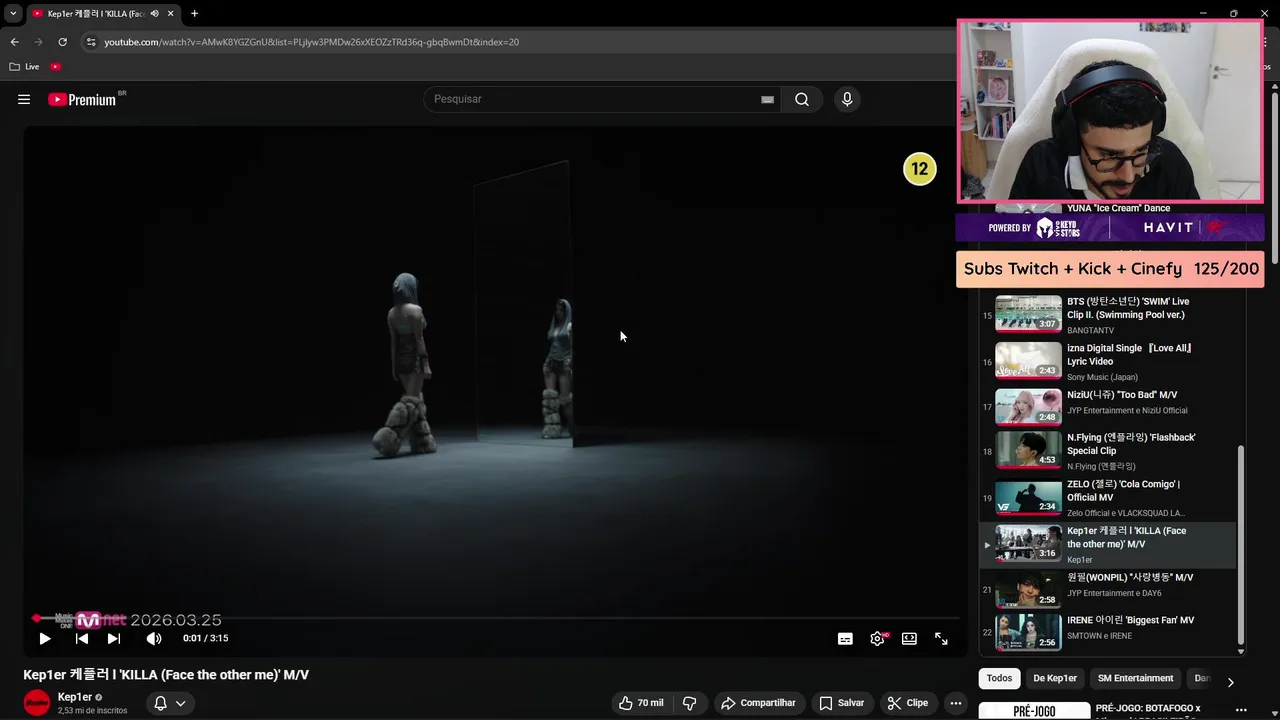The height and width of the screenshot is (720, 1280).
Task: Mute tab via speaker icon on tab
Action: pyautogui.click(x=154, y=14)
